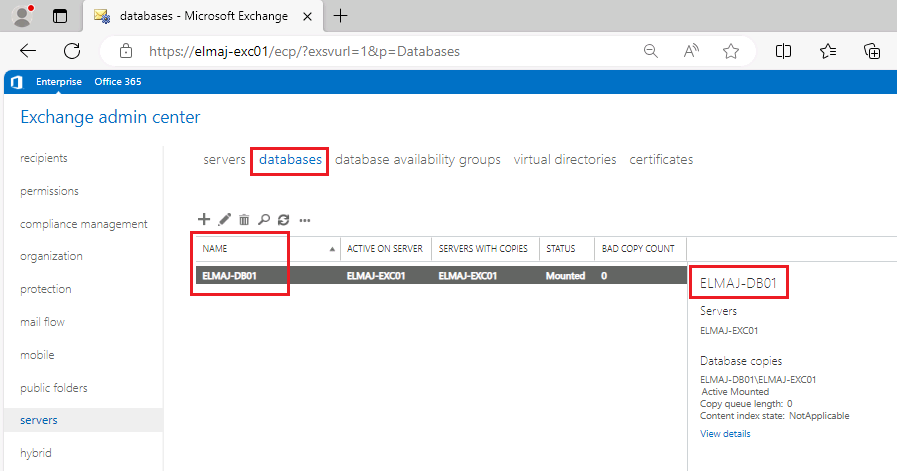Click the search magnifier icon in toolbar
897x471 pixels.
pyautogui.click(x=264, y=219)
